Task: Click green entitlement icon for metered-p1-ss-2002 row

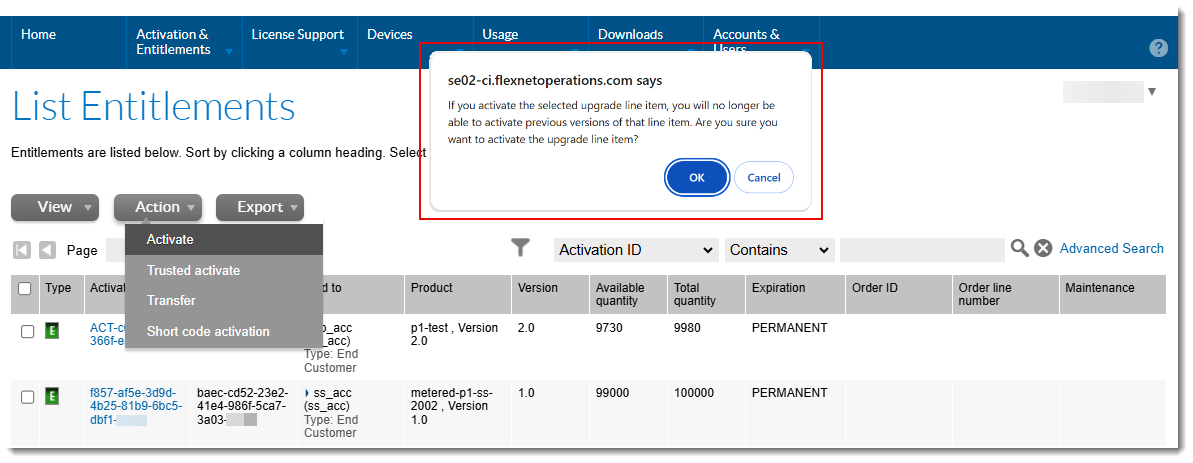Action: click(52, 396)
